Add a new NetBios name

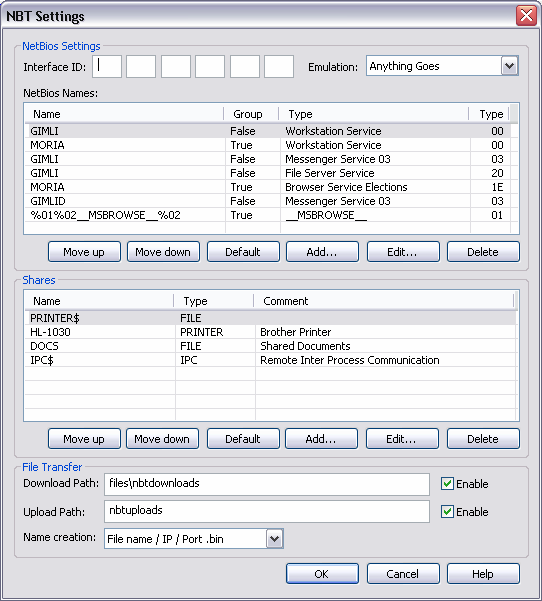pos(322,252)
